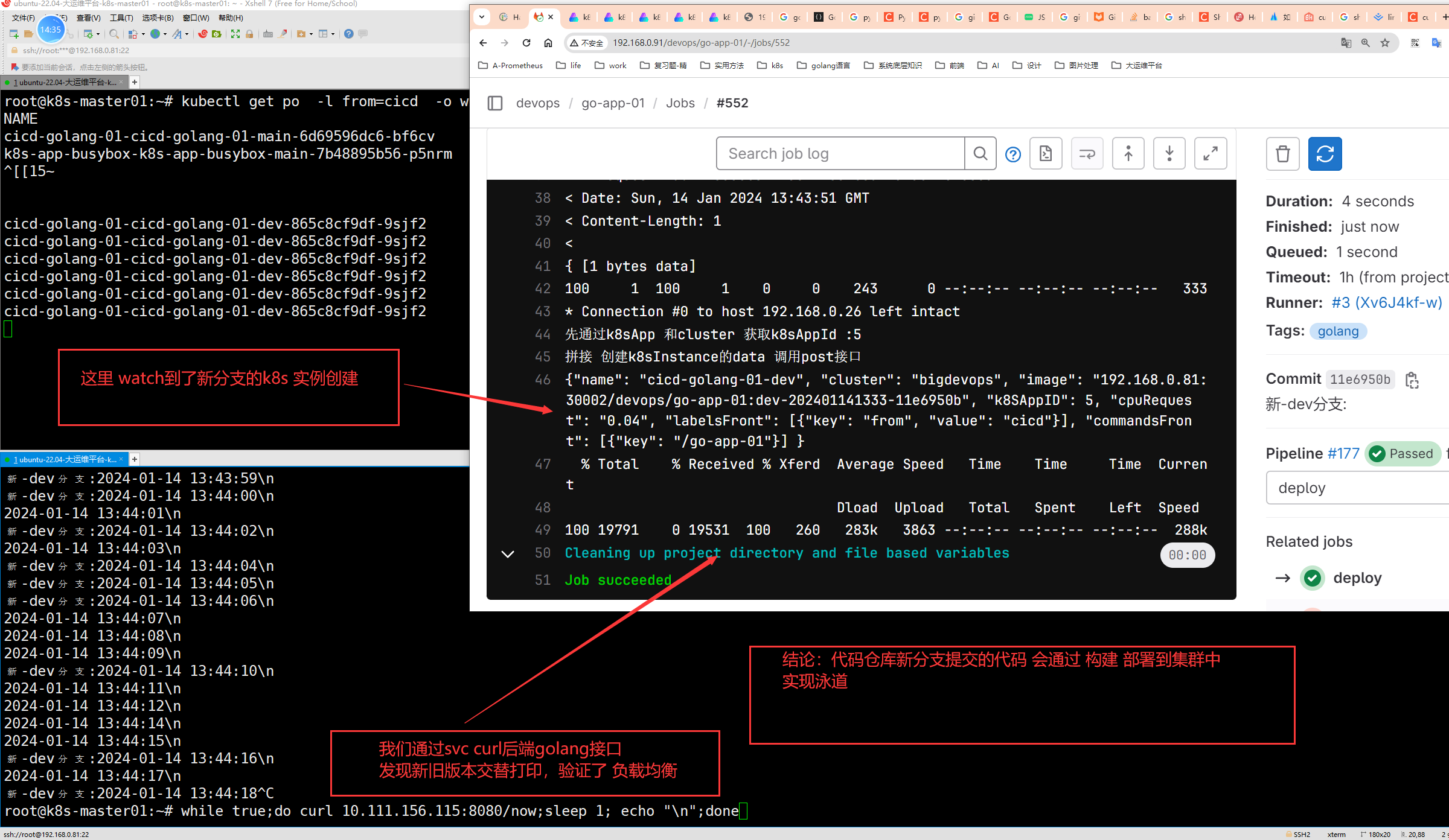Viewport: 1449px width, 840px height.
Task: Click the deploy related job link
Action: 1358,578
